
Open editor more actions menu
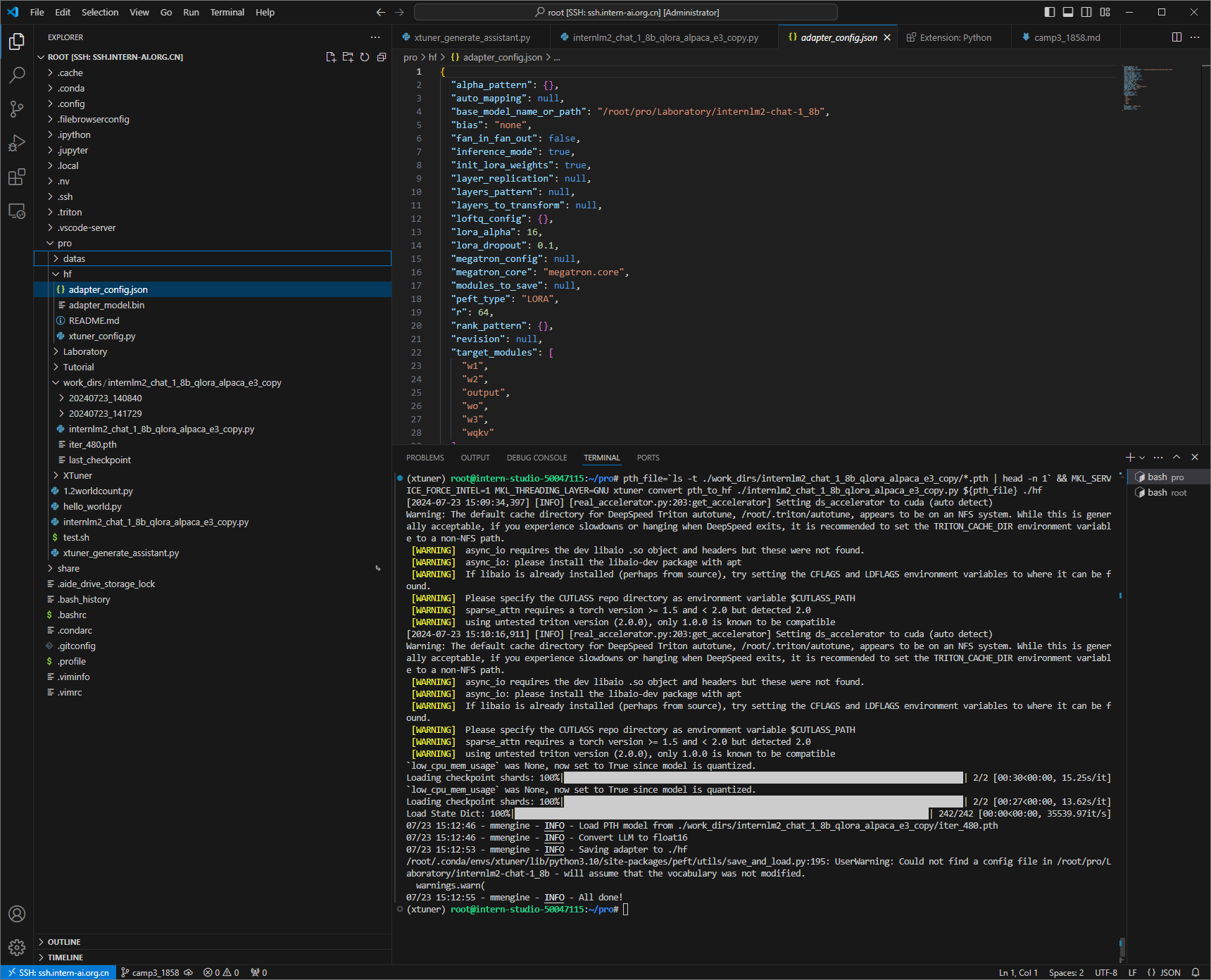(x=1195, y=37)
